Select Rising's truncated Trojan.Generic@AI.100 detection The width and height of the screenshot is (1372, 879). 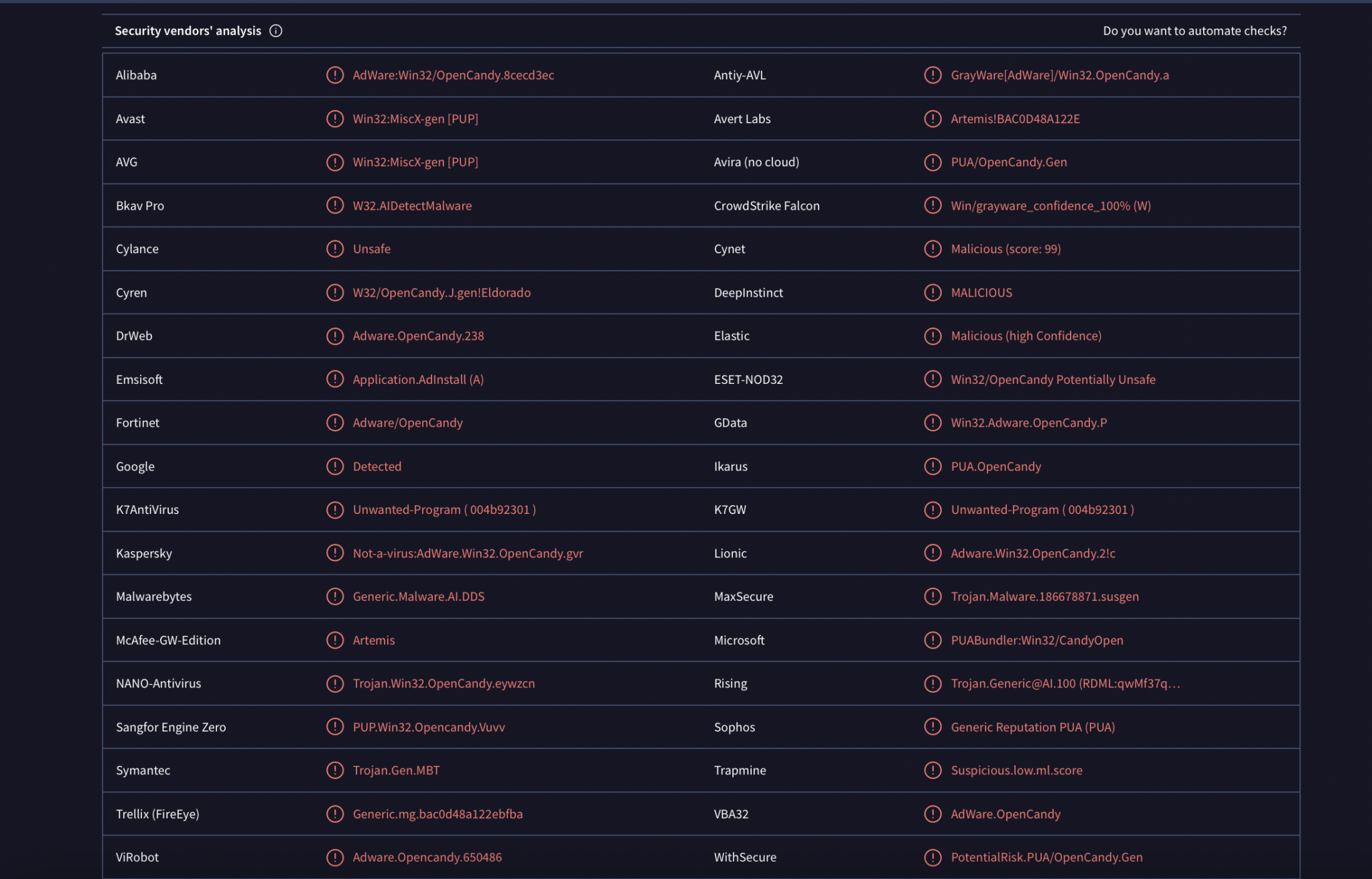tap(1065, 683)
